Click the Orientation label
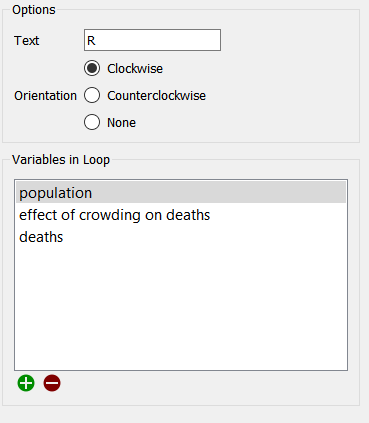Viewport: 369px width, 423px height. [45, 96]
